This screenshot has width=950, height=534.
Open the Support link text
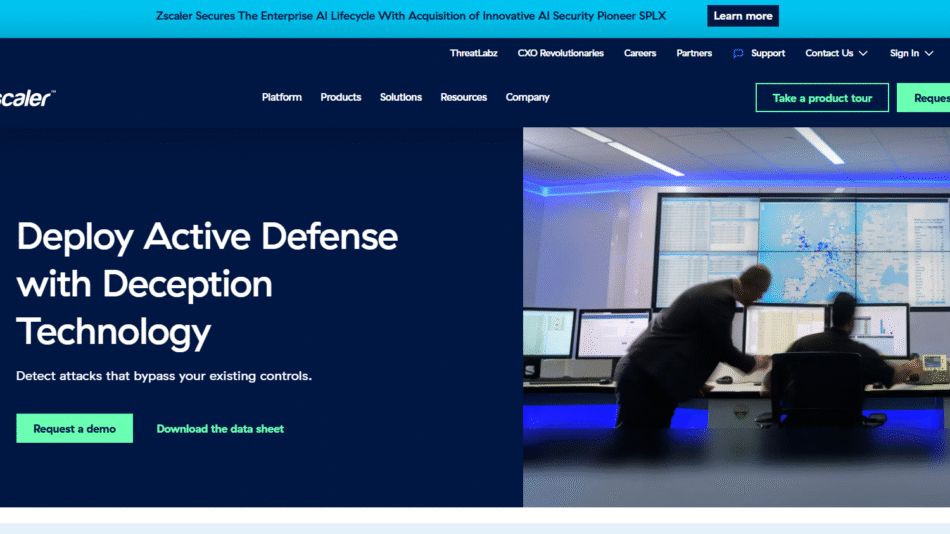[x=768, y=53]
